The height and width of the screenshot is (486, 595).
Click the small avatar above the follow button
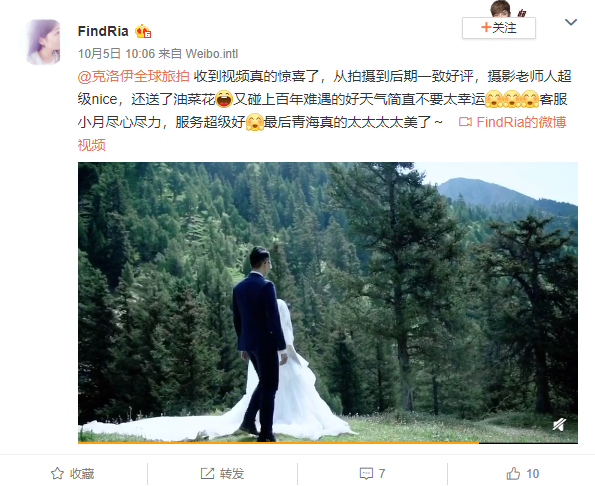click(503, 9)
